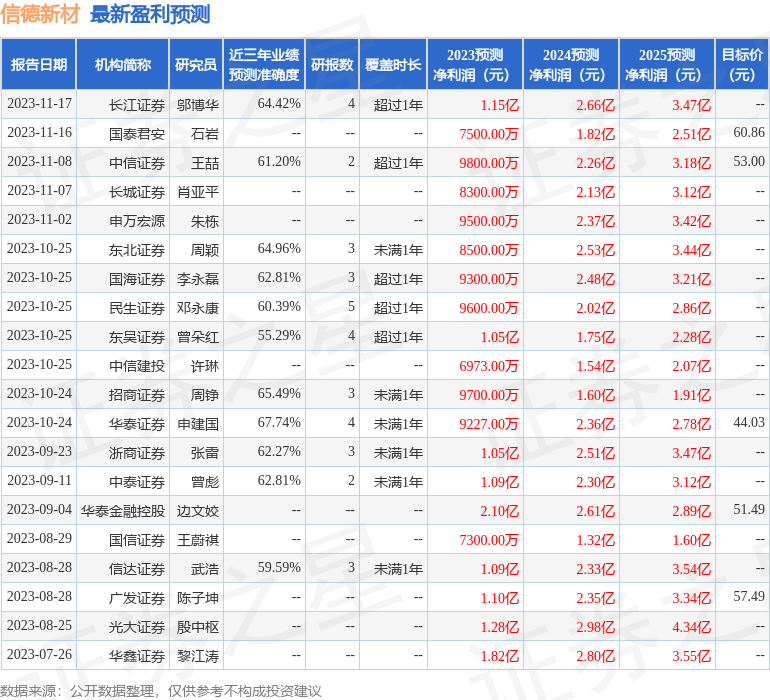Select the 目标价 column header
This screenshot has height=700, width=770.
coord(742,64)
